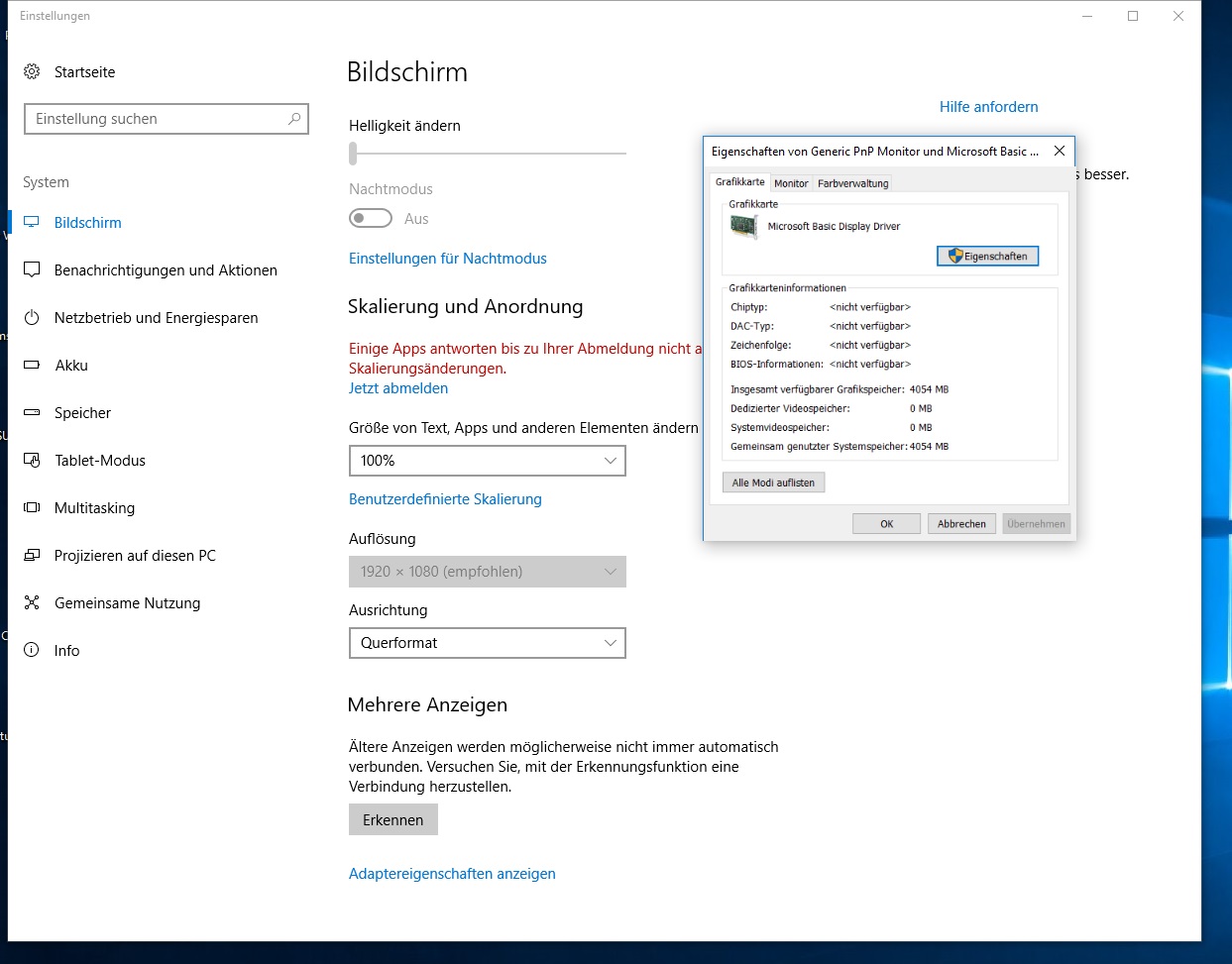Viewport: 1232px width, 964px height.
Task: Close the Generic PnP Monitor properties dialog
Action: coord(1060,151)
